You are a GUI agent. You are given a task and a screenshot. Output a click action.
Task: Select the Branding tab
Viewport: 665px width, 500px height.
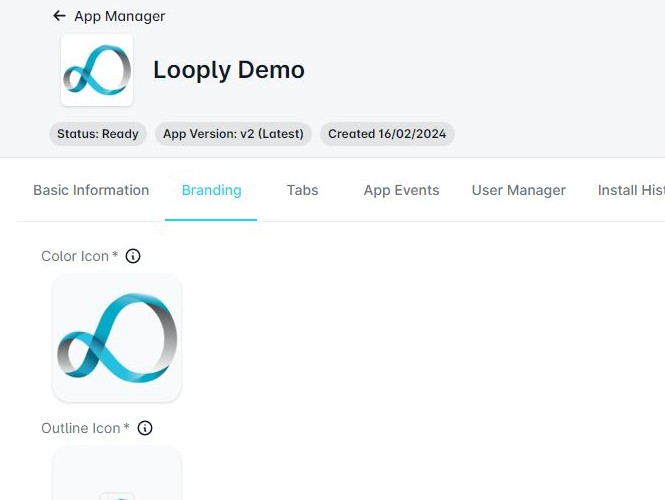[211, 190]
